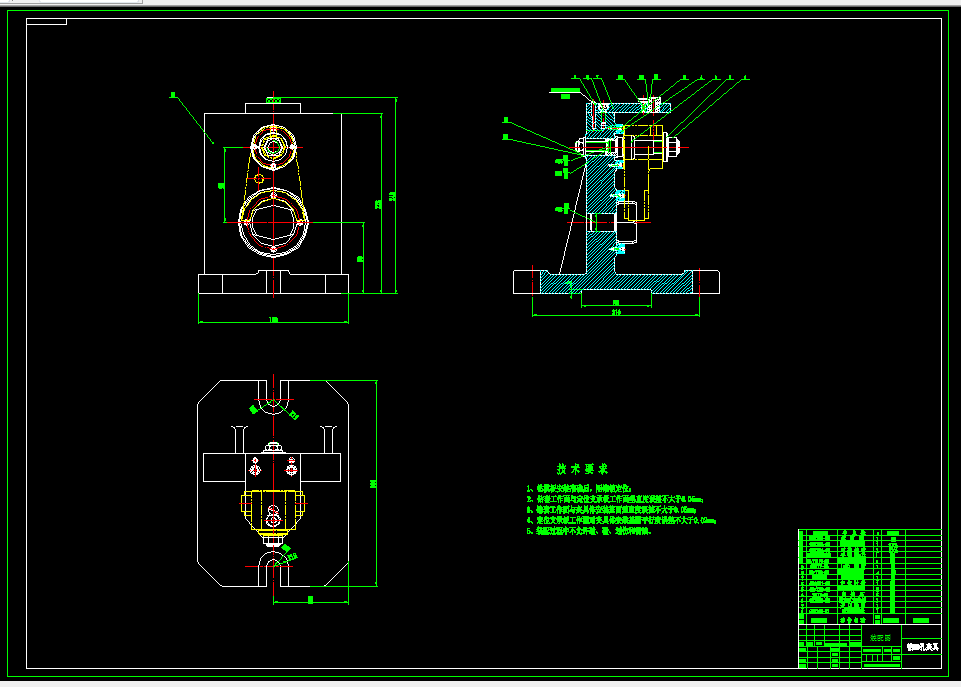Select technical requirement line numbered 2
The image size is (961, 687).
[615, 499]
